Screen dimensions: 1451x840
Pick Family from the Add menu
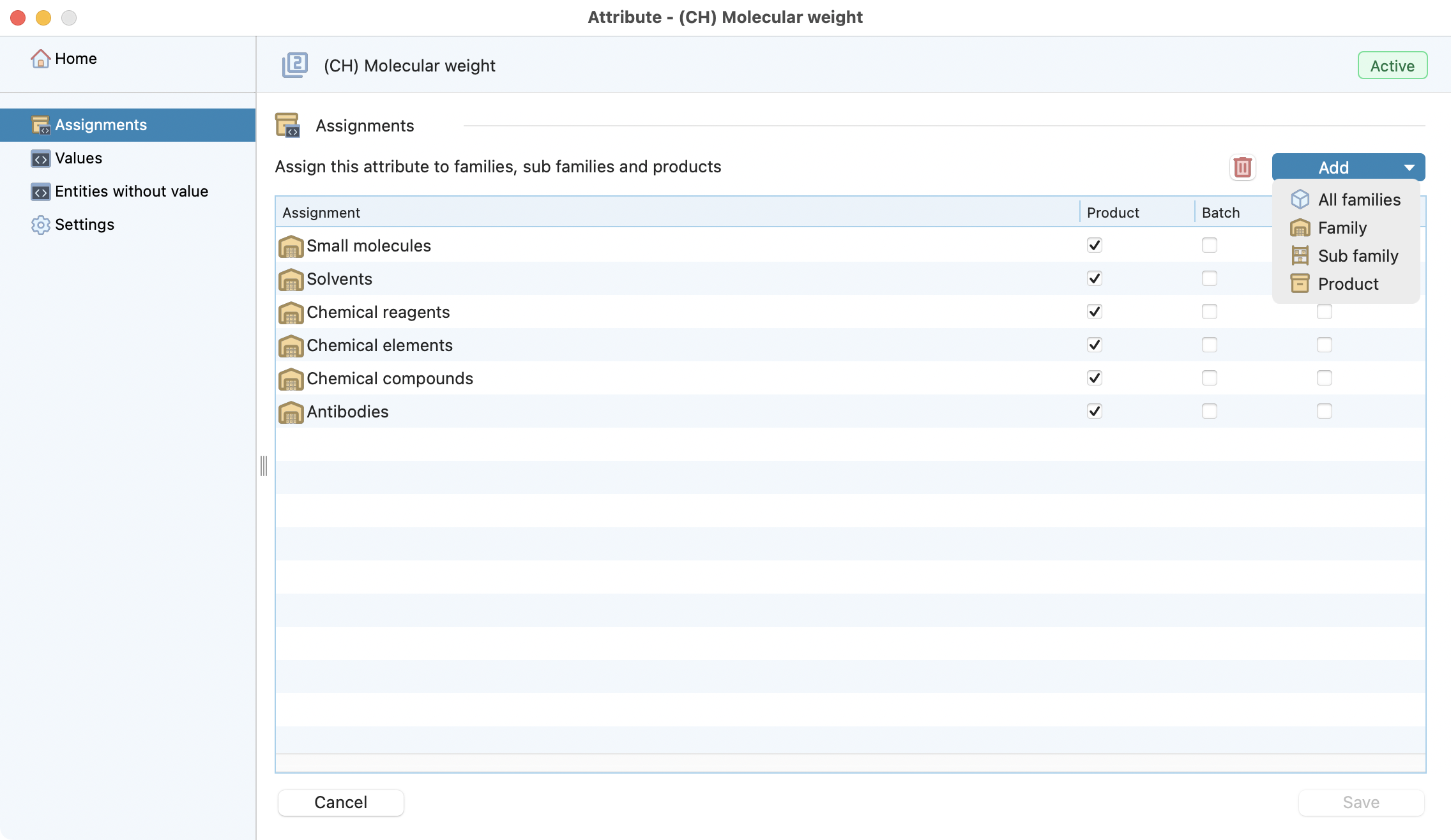[1342, 228]
